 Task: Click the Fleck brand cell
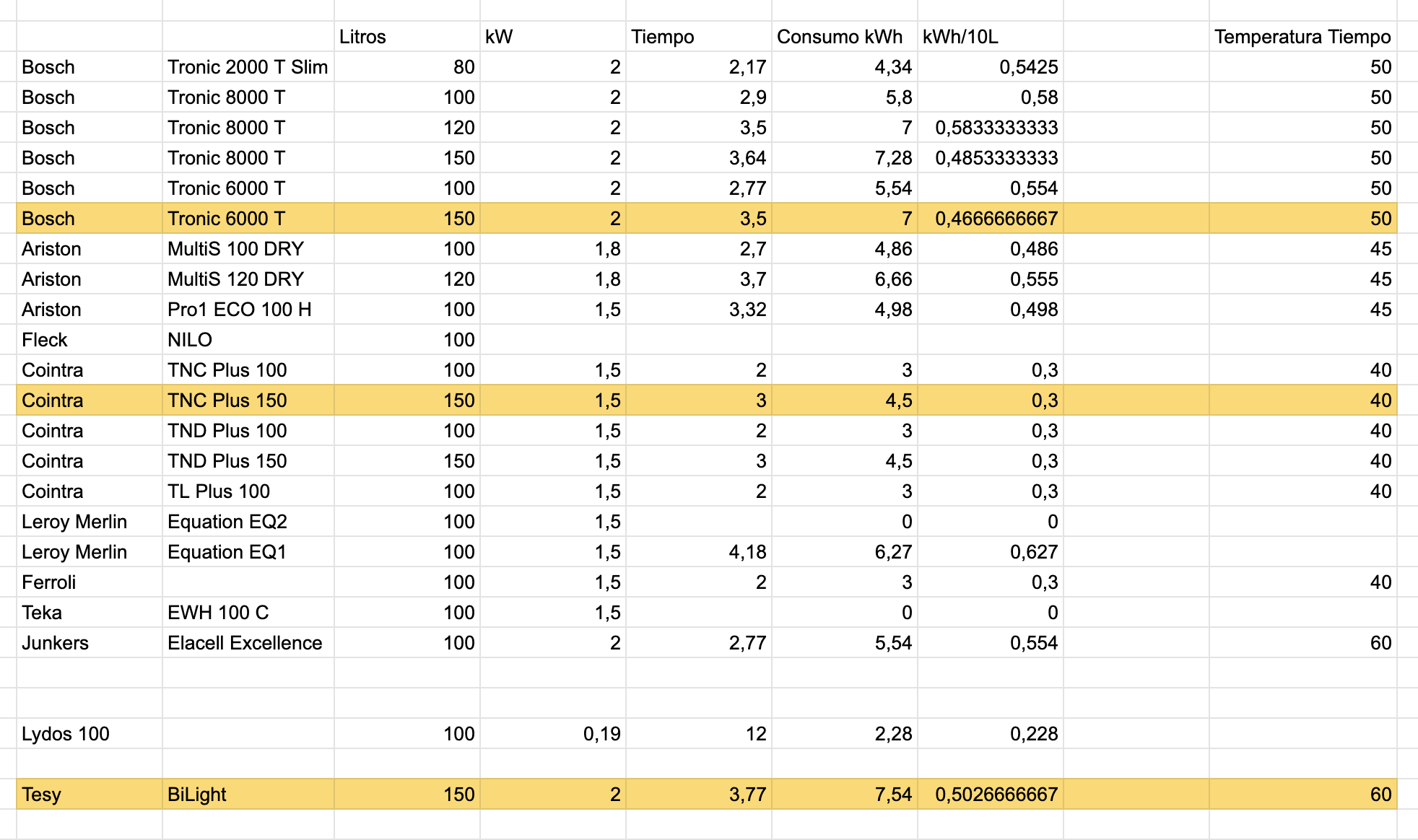[x=90, y=340]
